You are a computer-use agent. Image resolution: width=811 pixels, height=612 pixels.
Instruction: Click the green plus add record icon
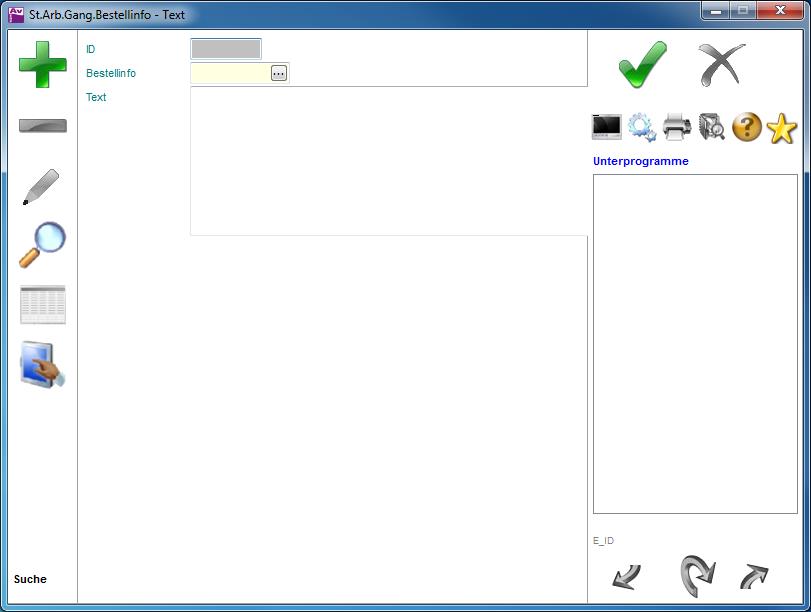(x=43, y=64)
